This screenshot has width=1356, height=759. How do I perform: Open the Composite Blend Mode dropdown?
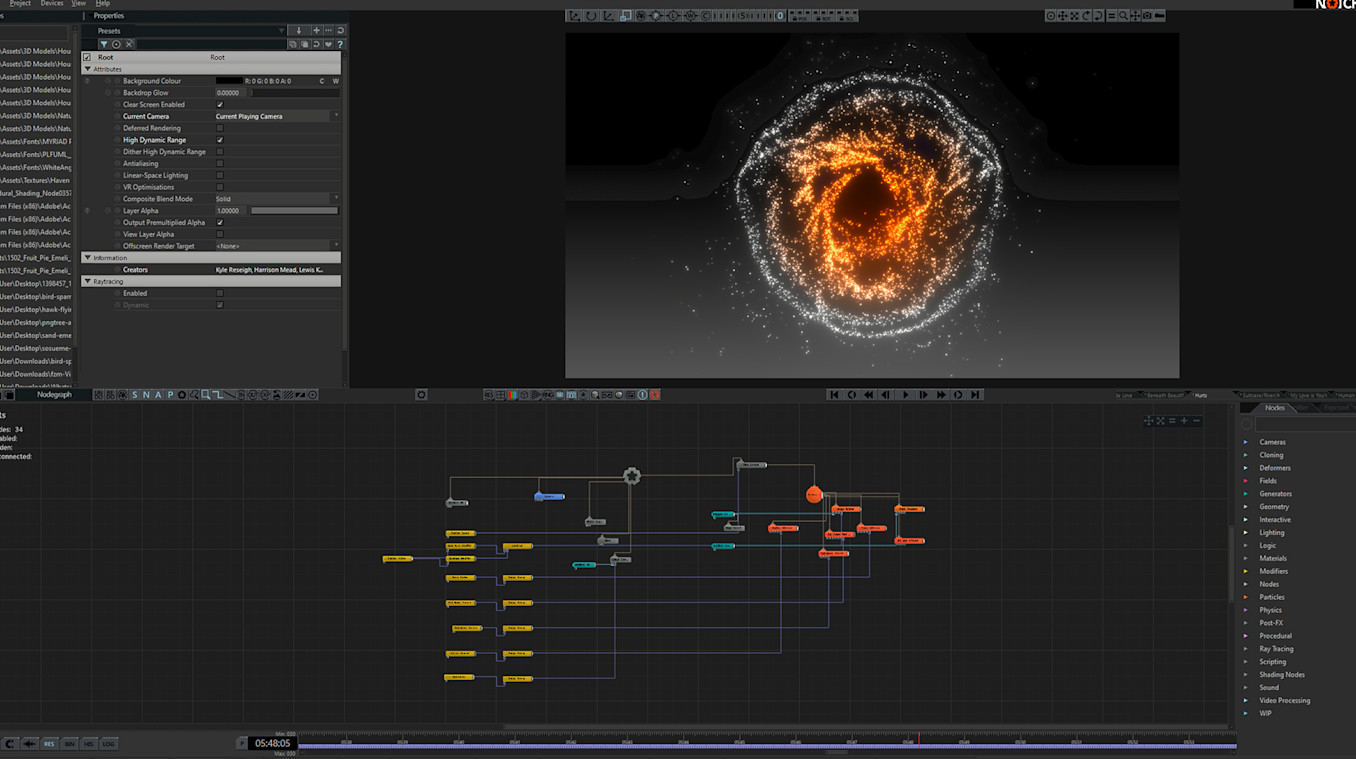coord(276,199)
